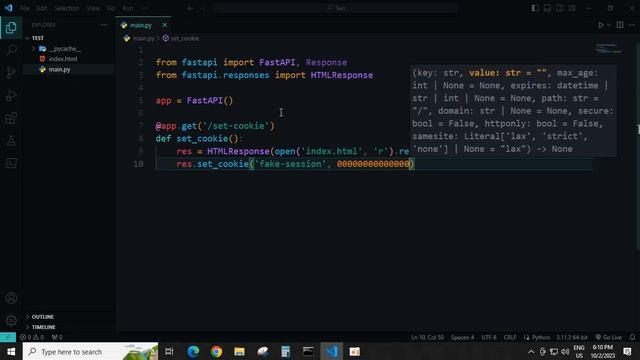The height and width of the screenshot is (360, 640).
Task: Click main.py in the breadcrumb
Action: pyautogui.click(x=143, y=38)
